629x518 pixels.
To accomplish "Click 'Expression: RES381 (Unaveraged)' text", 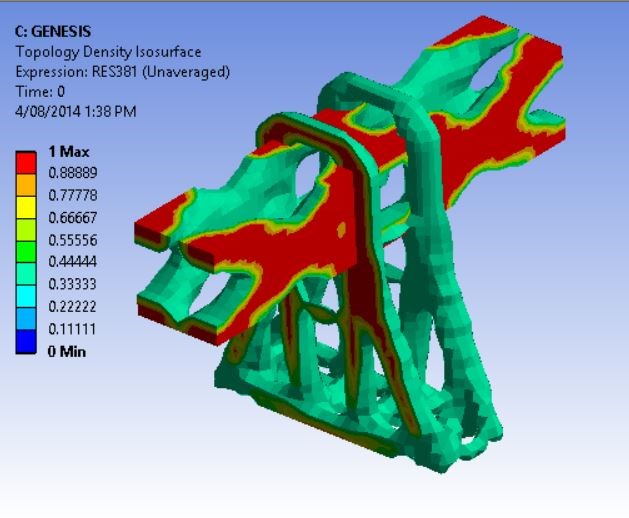I will [x=122, y=72].
